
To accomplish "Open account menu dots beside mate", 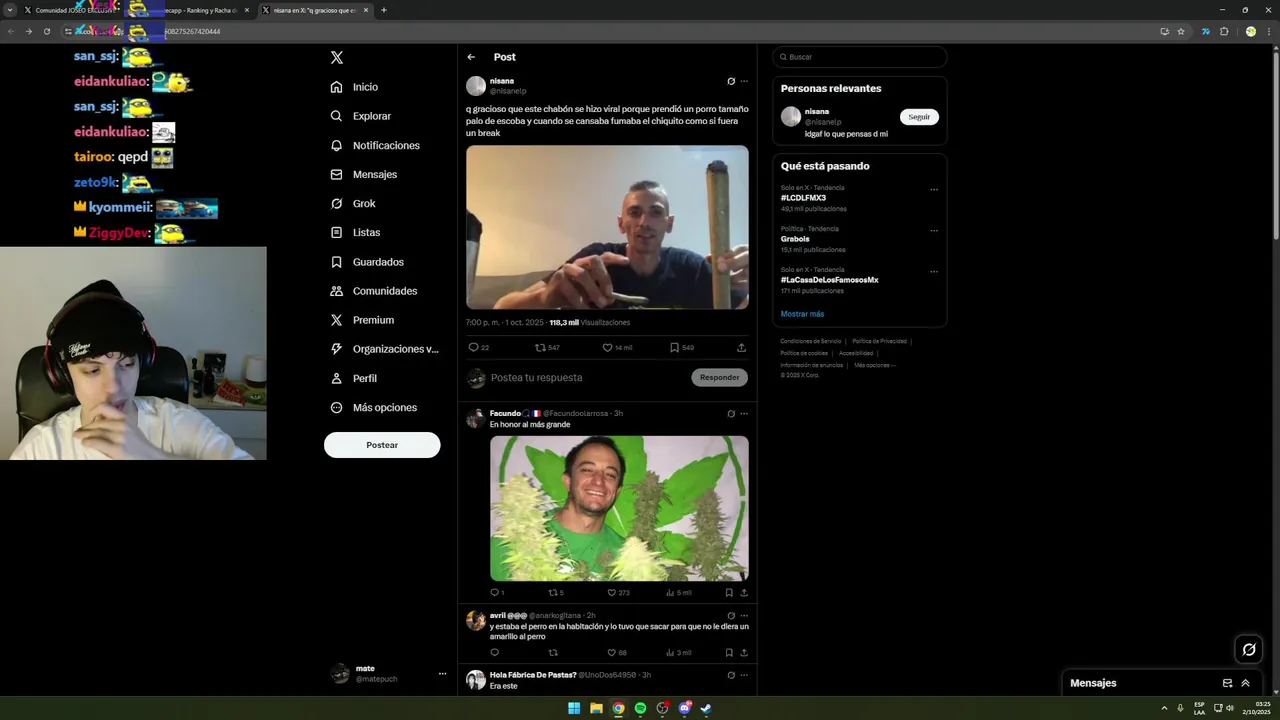I will [x=442, y=674].
